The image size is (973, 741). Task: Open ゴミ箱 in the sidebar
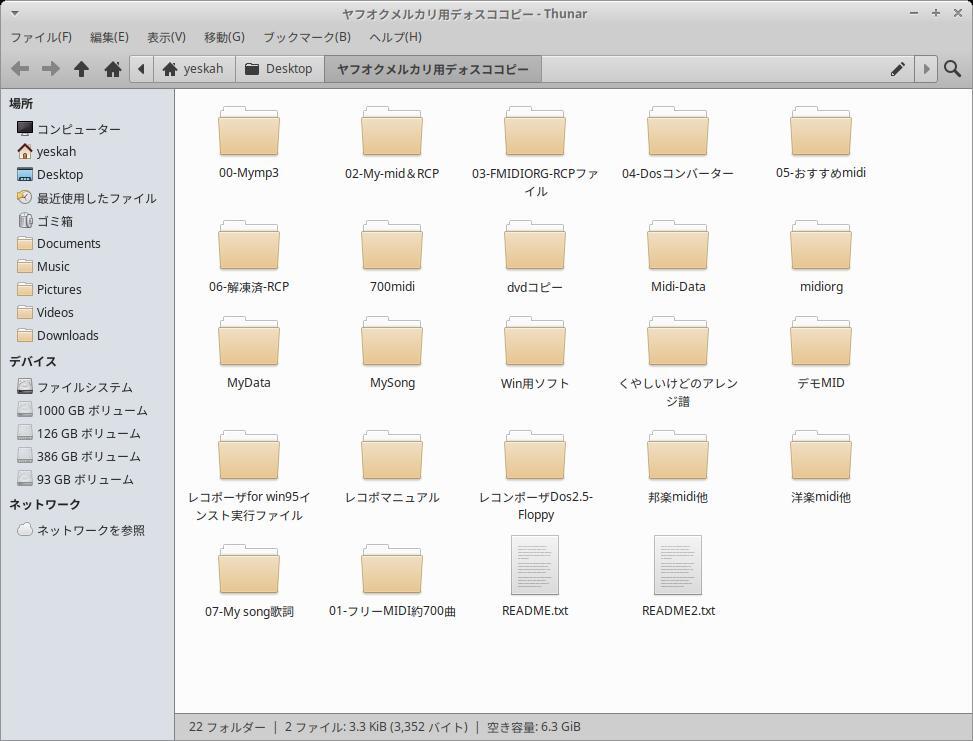pos(55,221)
